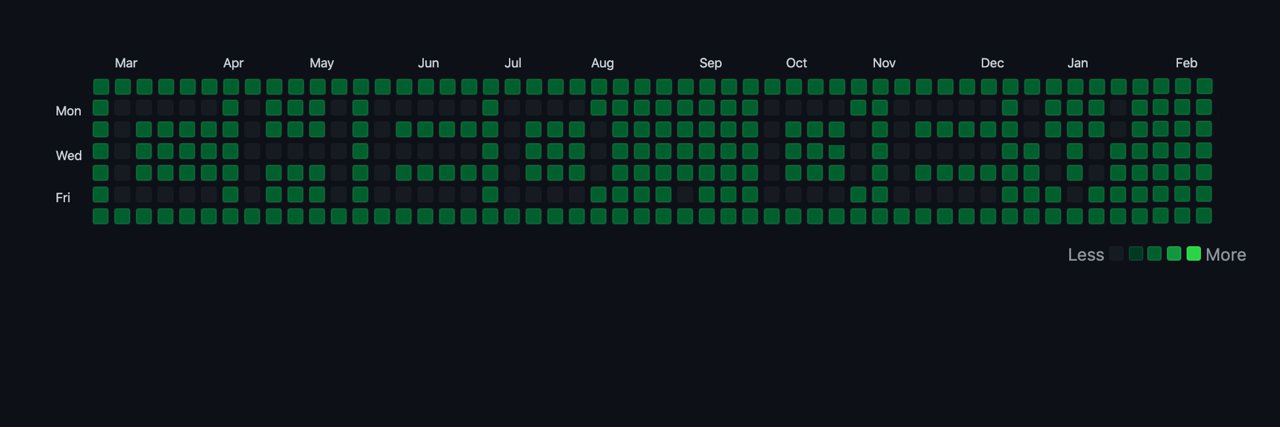Image resolution: width=1280 pixels, height=427 pixels.
Task: Select the Friday cell in the column under Feb
Action: tap(1182, 193)
